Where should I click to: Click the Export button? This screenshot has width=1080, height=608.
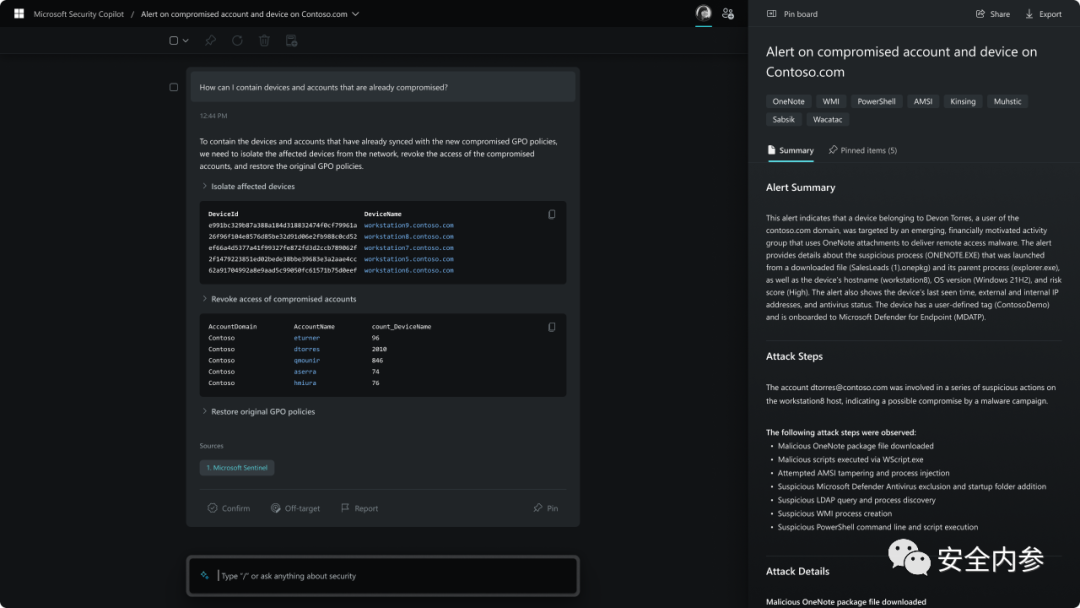tap(1043, 14)
